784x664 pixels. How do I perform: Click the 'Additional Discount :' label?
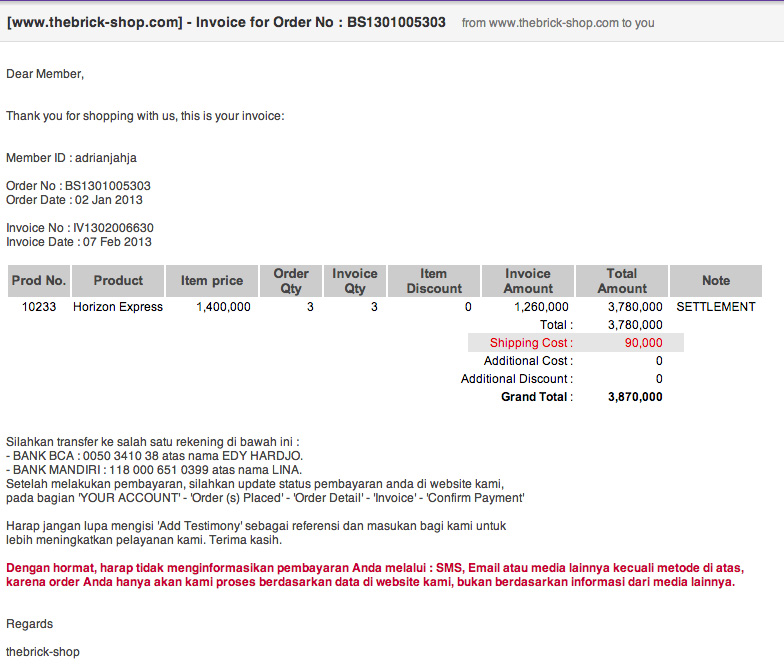517,379
